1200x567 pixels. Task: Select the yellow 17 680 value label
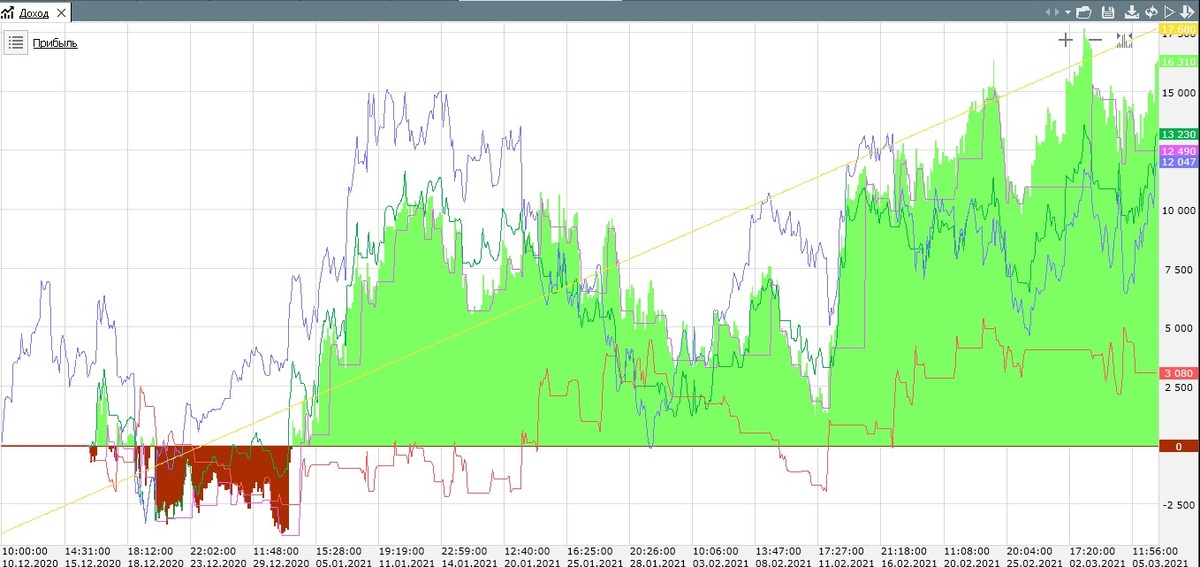point(1178,30)
